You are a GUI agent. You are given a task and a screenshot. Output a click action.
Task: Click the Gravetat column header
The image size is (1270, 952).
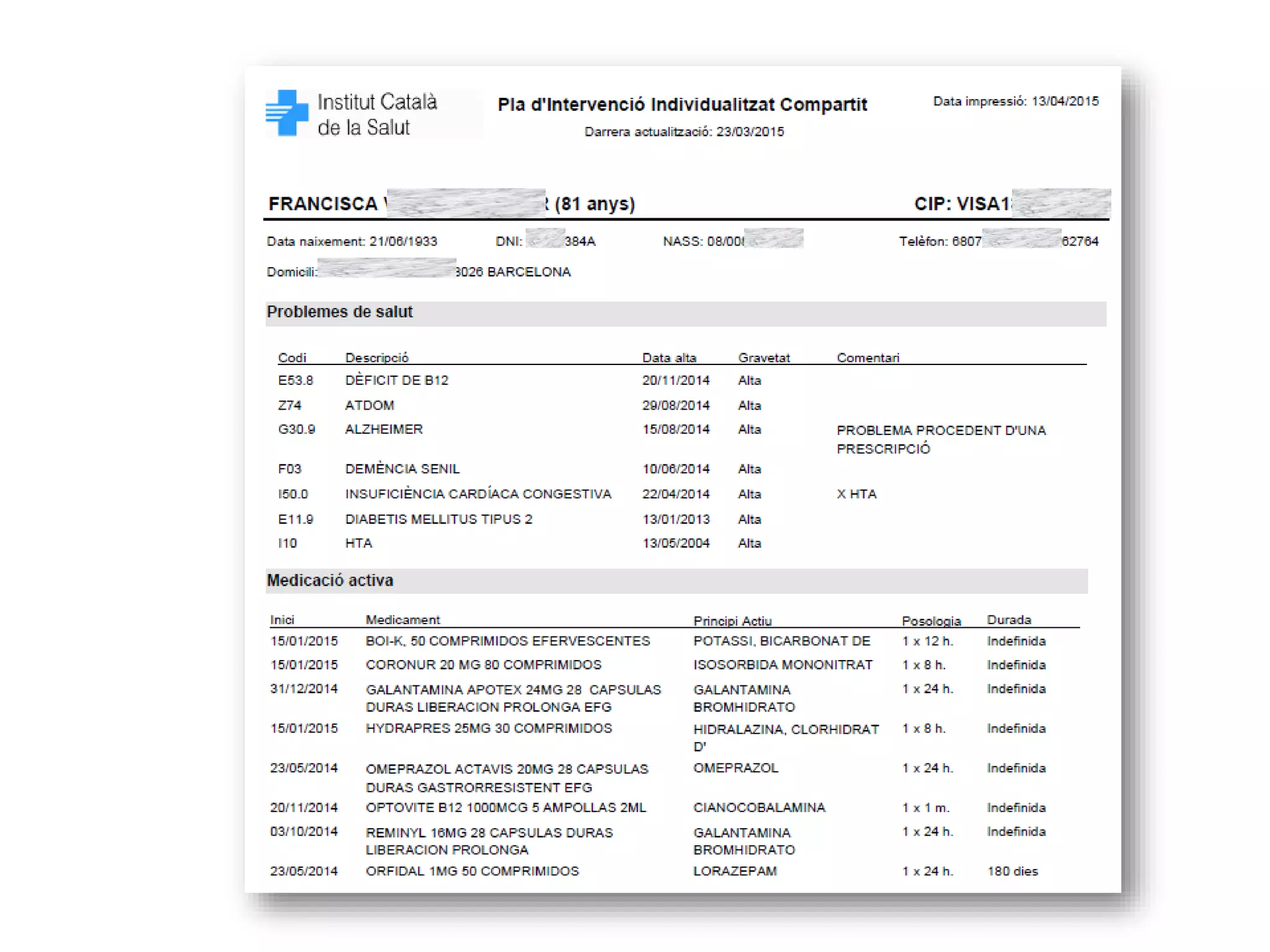(x=763, y=358)
